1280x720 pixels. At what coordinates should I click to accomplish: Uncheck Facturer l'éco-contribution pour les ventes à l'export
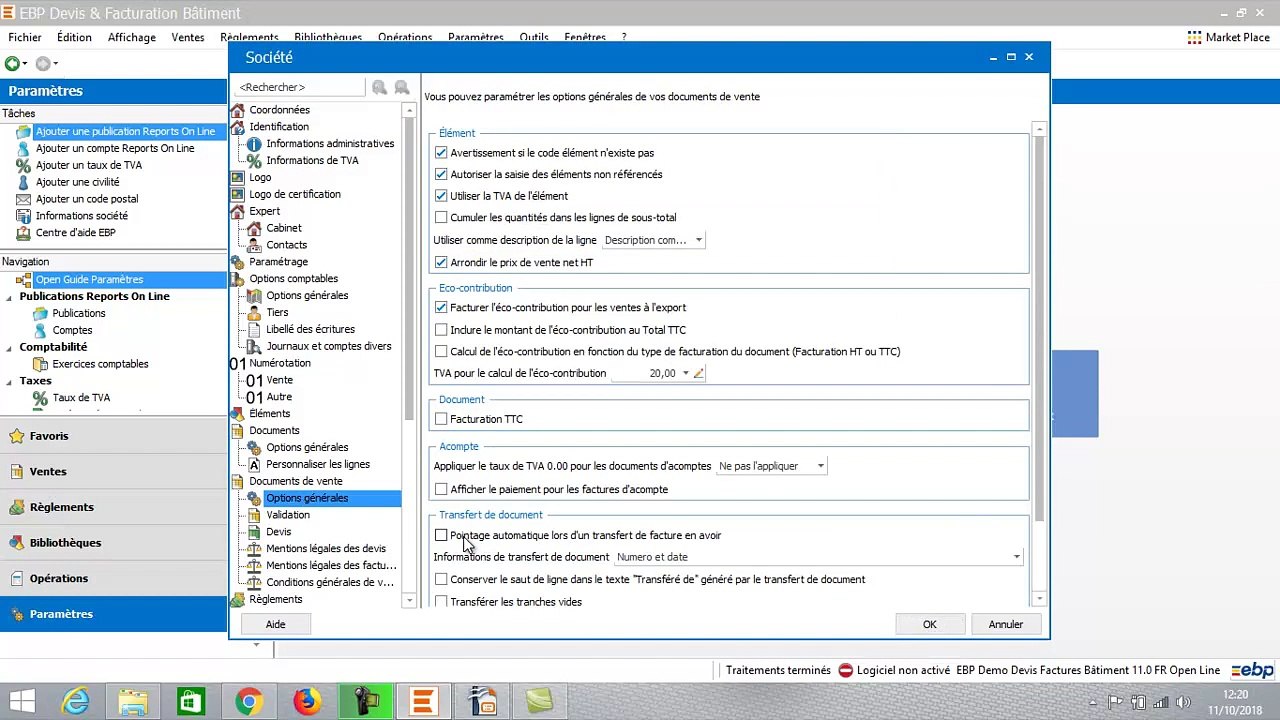tap(441, 308)
